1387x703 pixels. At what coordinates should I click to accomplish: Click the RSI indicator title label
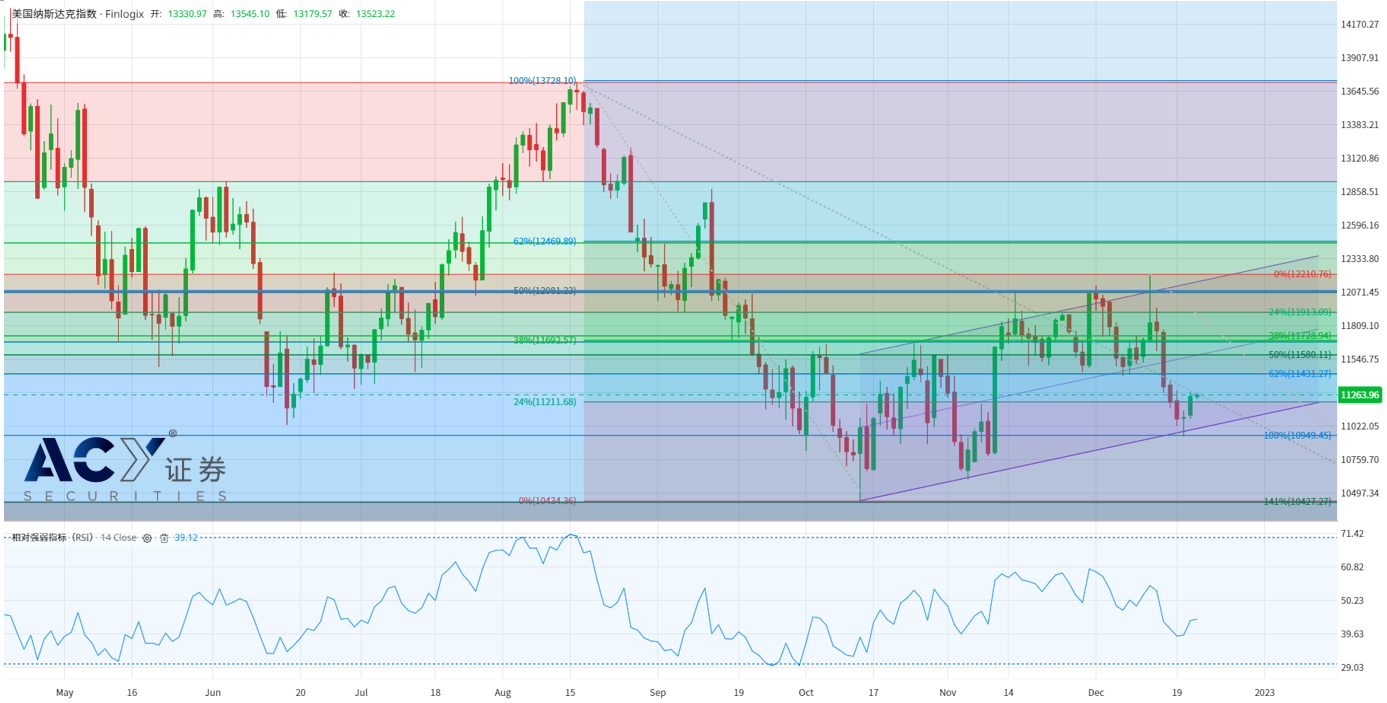coord(52,538)
